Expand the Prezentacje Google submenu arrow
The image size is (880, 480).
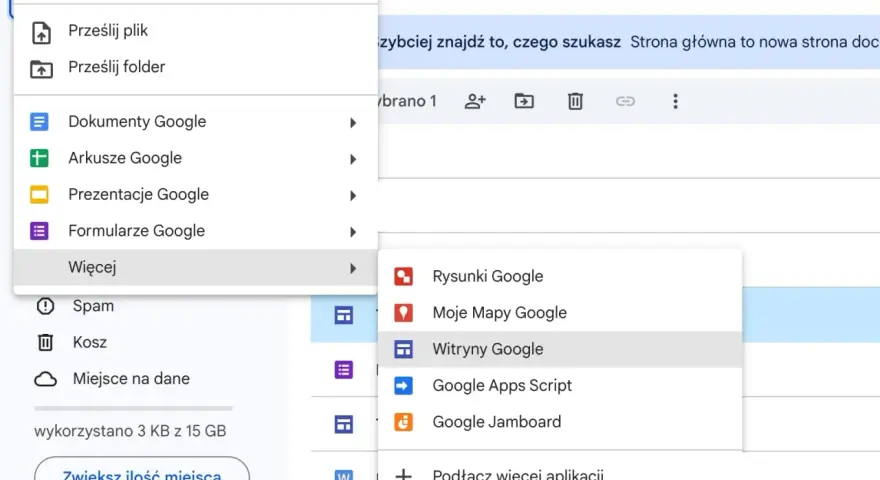[x=353, y=196]
